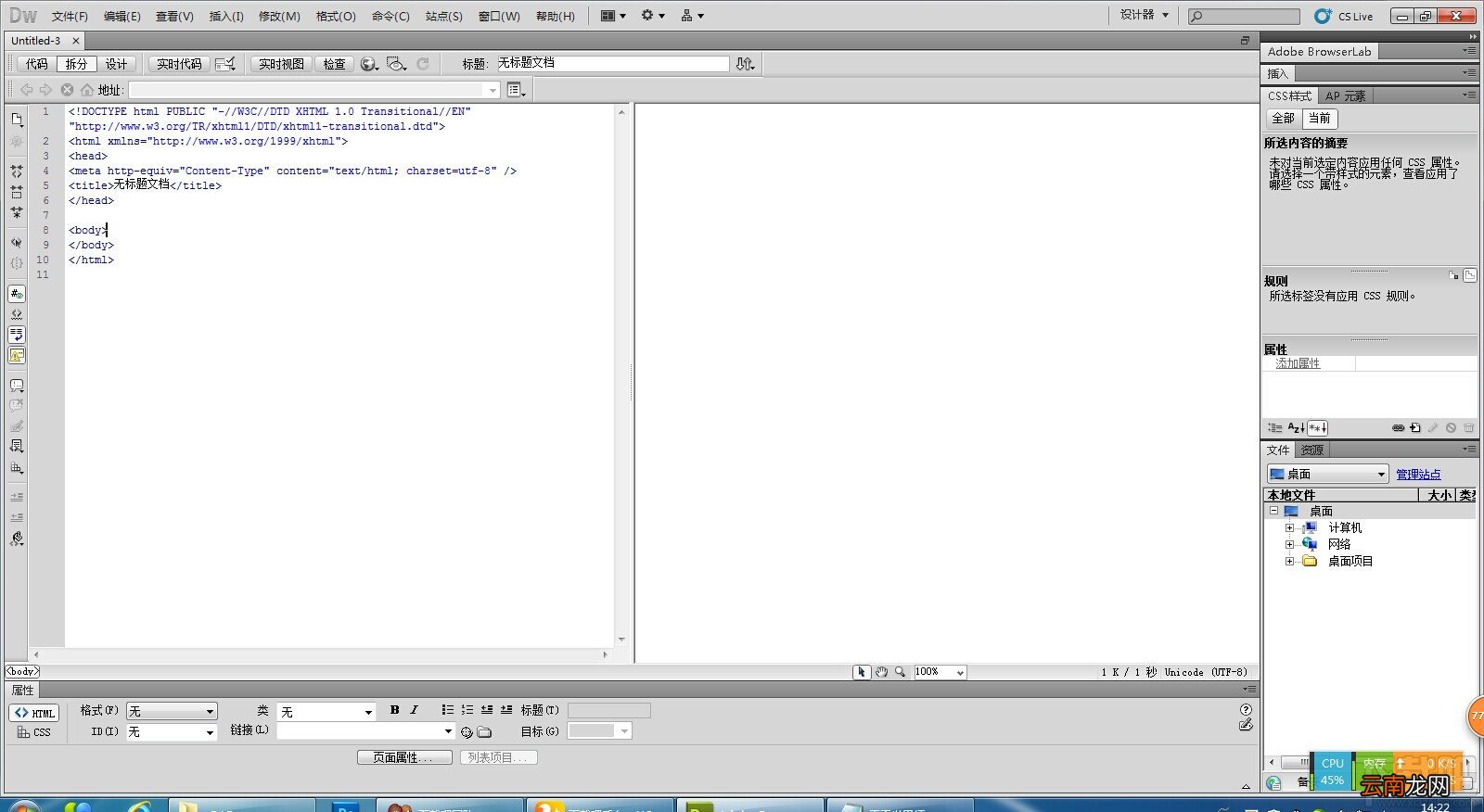Open the 文件(F) menu
The height and width of the screenshot is (812, 1484).
click(70, 16)
